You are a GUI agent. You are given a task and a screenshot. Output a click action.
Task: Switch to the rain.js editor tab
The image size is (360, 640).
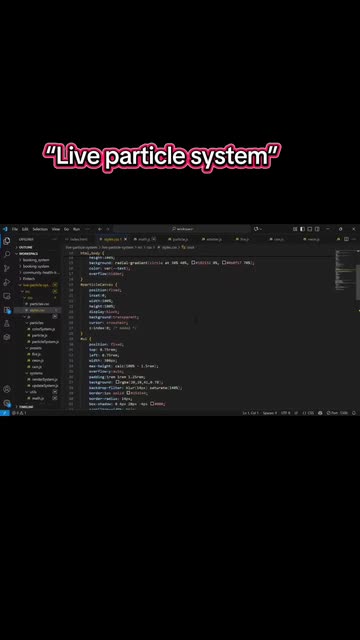pyautogui.click(x=279, y=239)
